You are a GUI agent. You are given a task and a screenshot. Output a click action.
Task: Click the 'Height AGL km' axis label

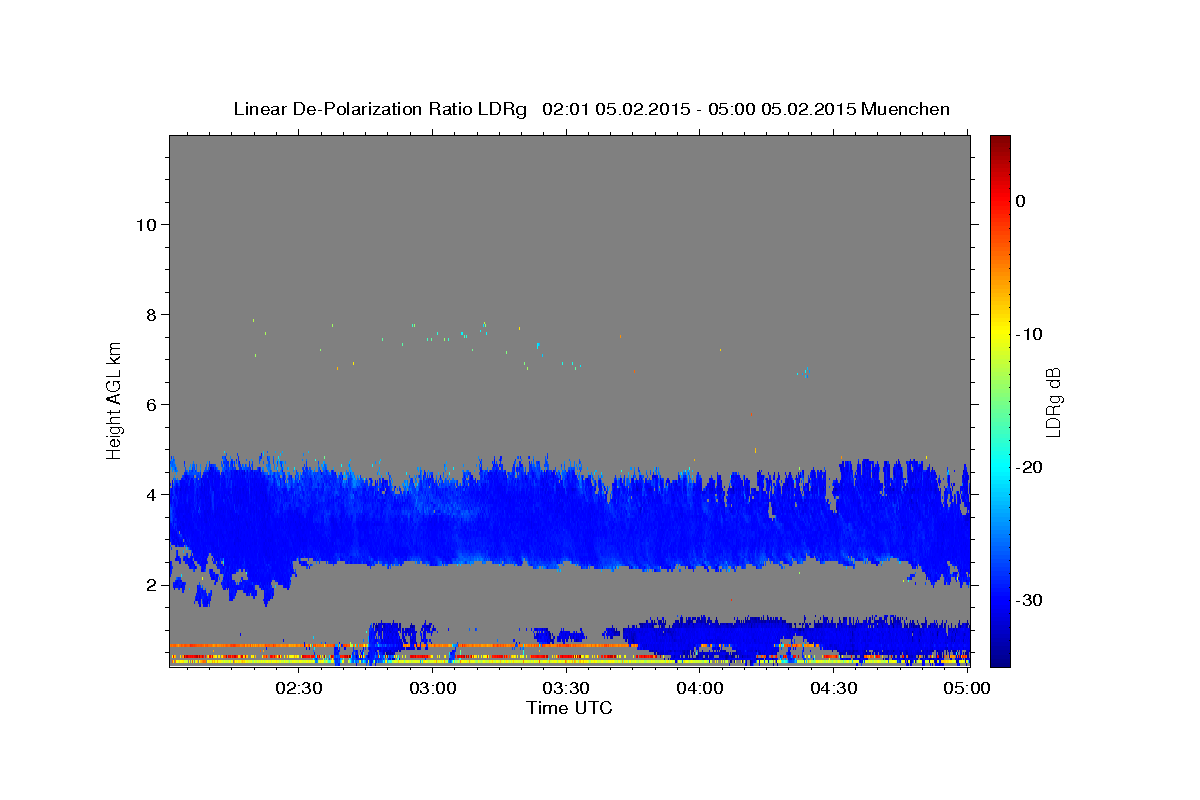point(114,399)
